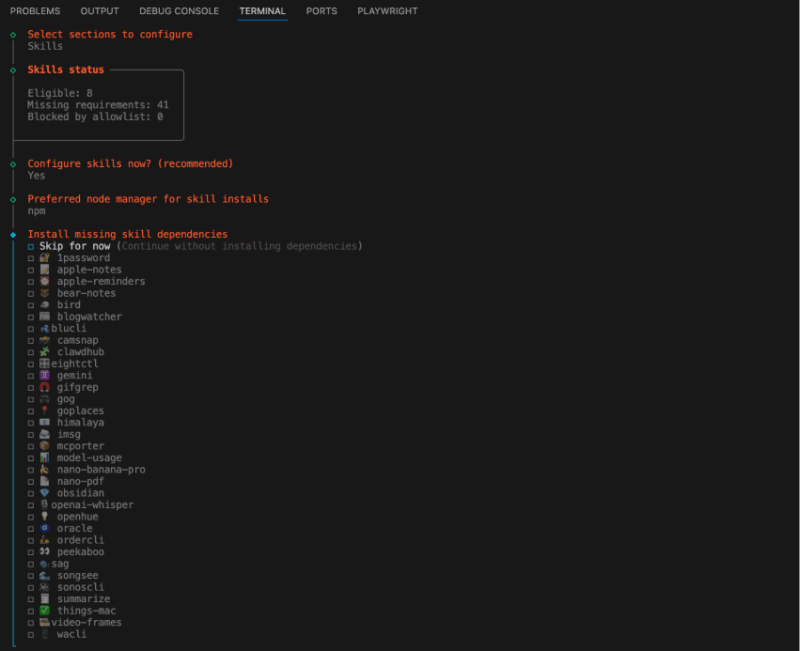The image size is (800, 651).
Task: Click the goplaces map pin icon
Action: pos(46,410)
